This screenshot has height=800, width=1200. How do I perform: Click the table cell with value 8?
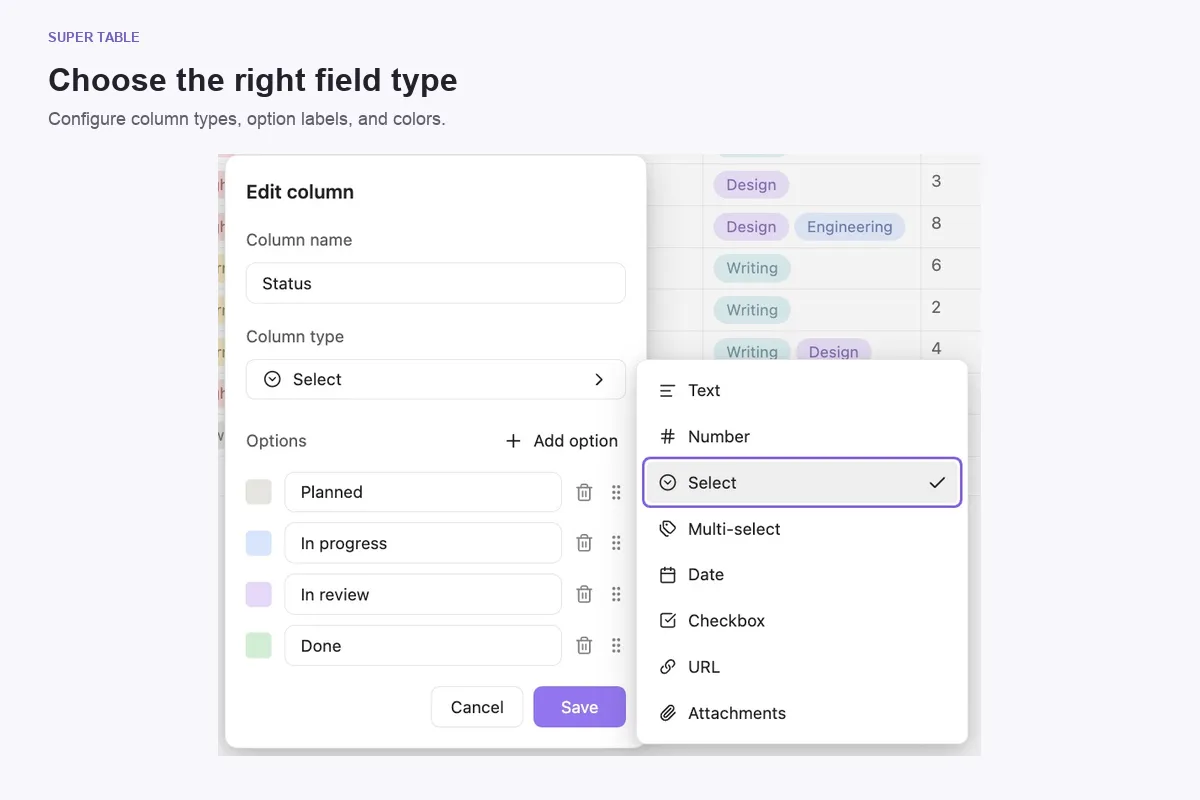click(x=951, y=227)
